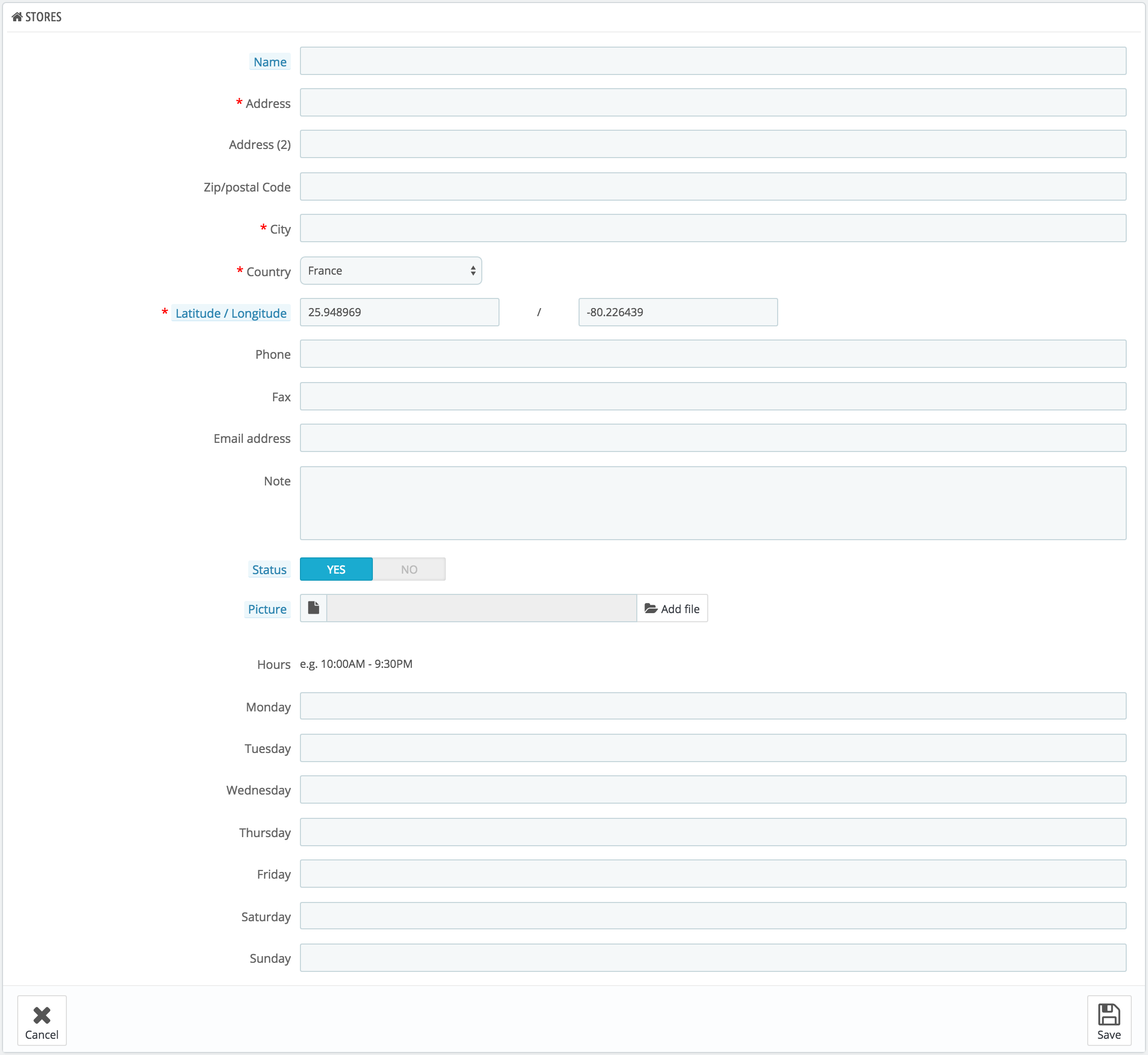
Task: Click the folder icon in Add file
Action: pyautogui.click(x=651, y=609)
